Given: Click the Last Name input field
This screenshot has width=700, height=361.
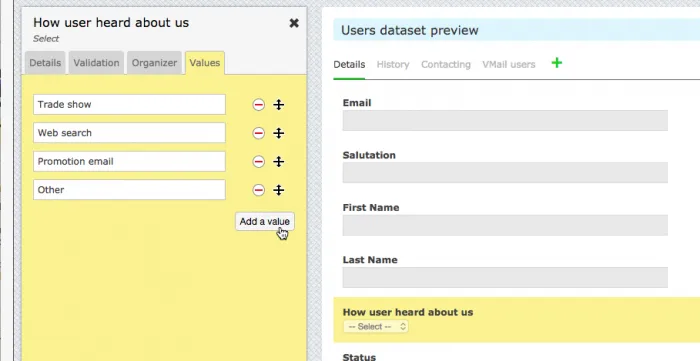Looking at the screenshot, I should tap(505, 278).
